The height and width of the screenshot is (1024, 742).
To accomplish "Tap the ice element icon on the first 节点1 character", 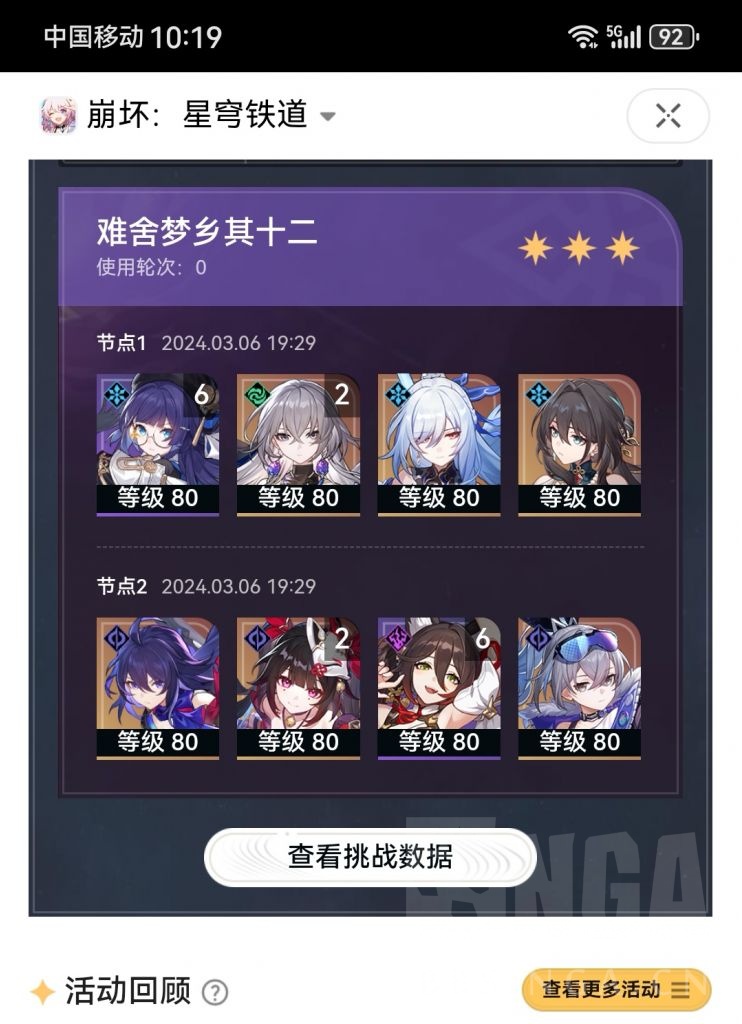I will coord(116,394).
